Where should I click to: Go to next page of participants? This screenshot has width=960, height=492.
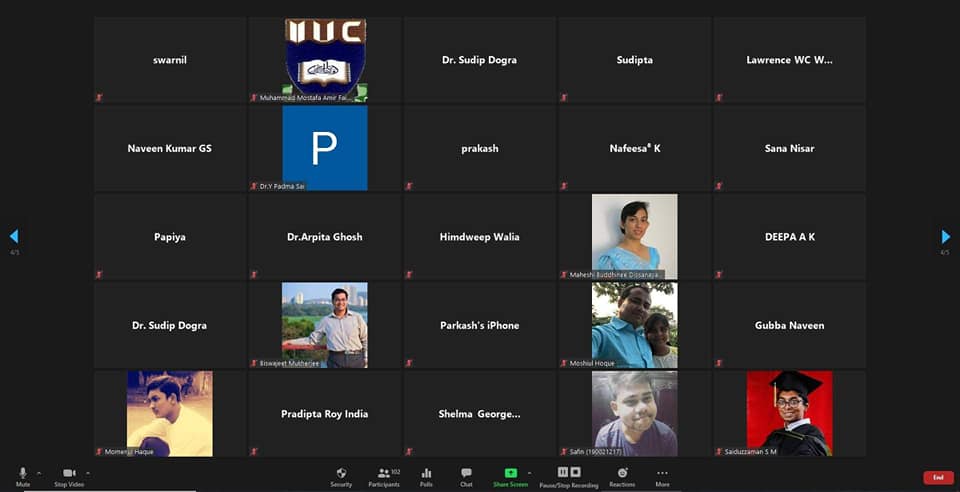click(x=945, y=237)
